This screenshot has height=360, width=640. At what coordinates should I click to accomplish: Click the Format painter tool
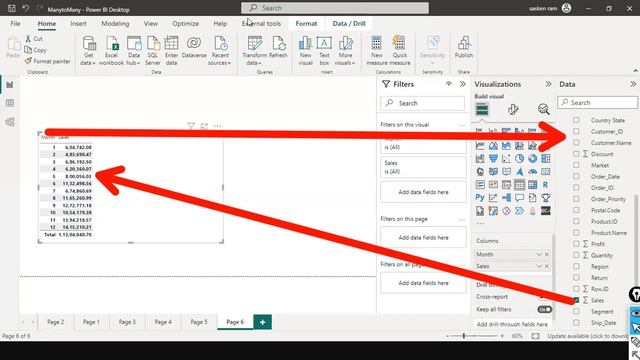(x=47, y=61)
